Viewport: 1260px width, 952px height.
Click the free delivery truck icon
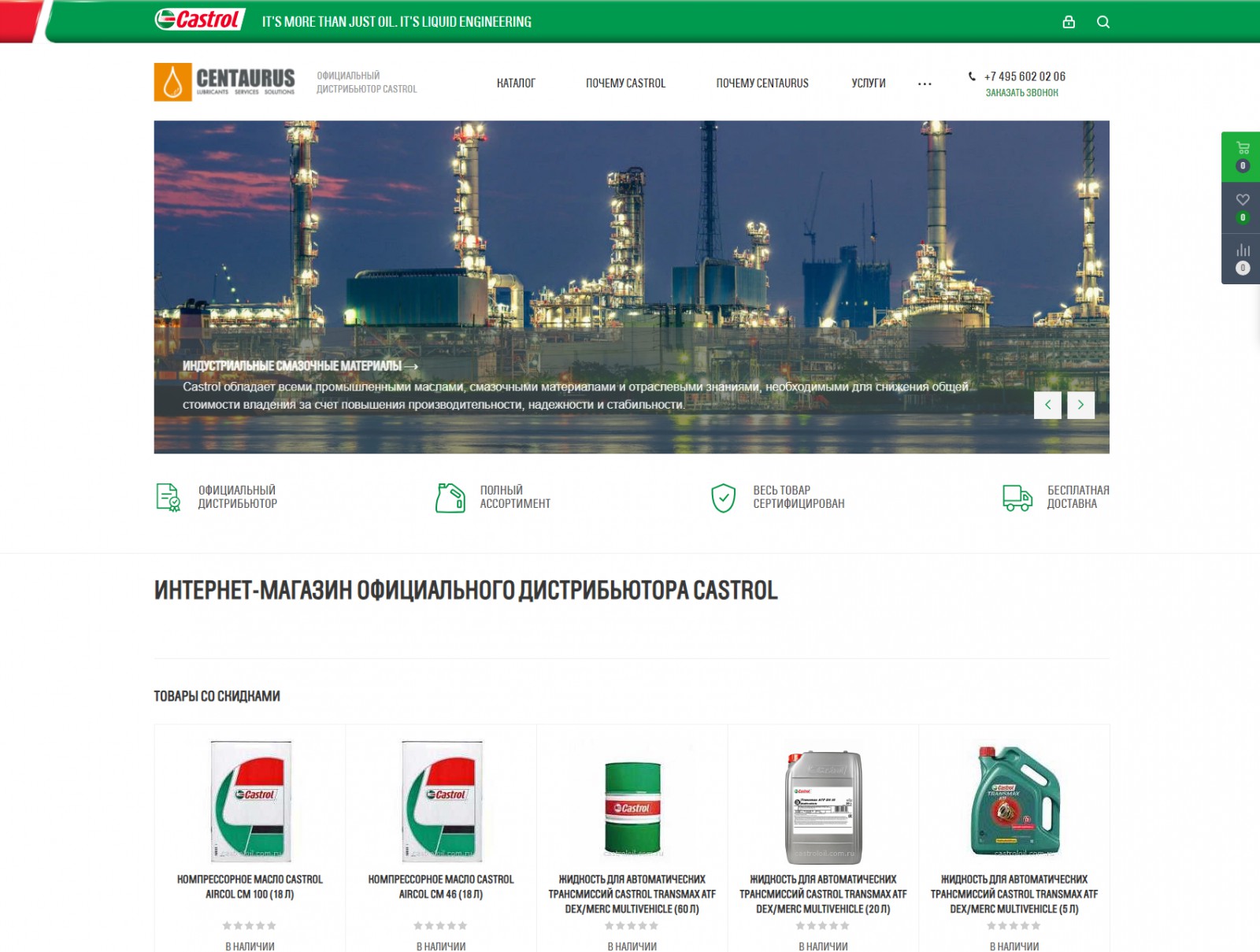(1017, 498)
